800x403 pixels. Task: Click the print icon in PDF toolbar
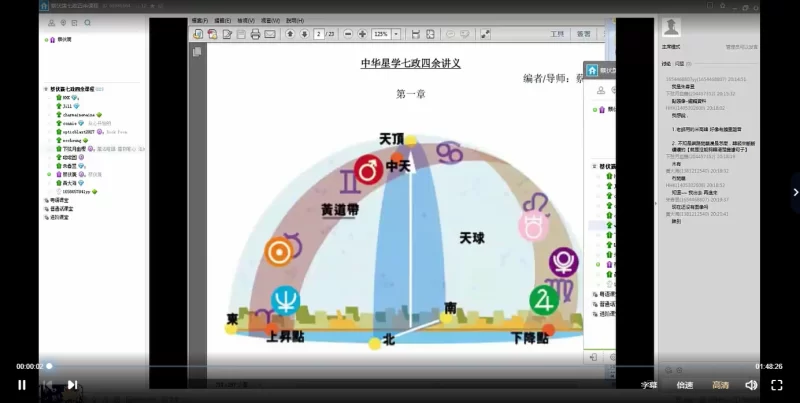pyautogui.click(x=256, y=34)
